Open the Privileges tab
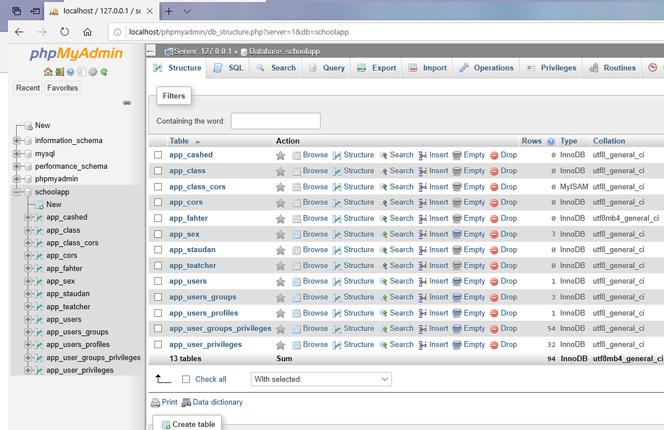 [x=552, y=68]
